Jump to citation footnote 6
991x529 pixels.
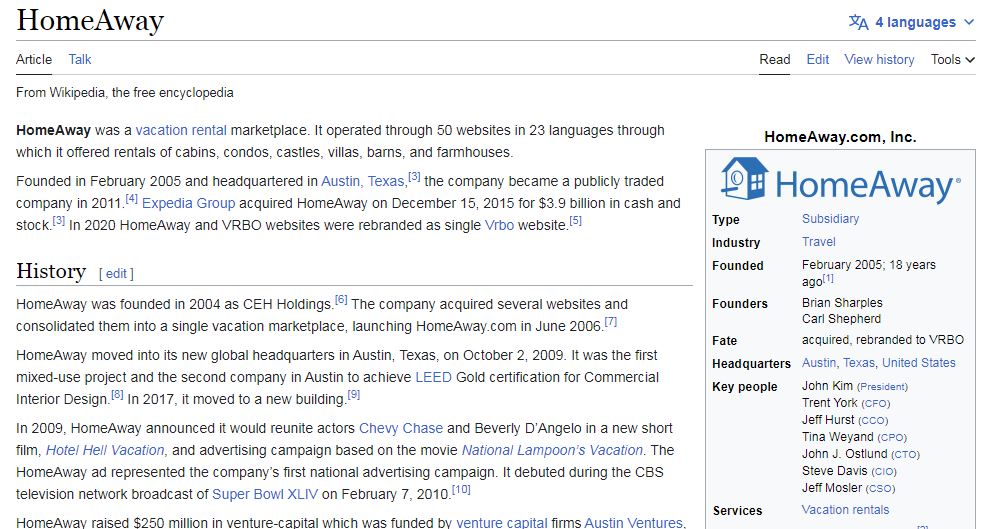pyautogui.click(x=341, y=299)
